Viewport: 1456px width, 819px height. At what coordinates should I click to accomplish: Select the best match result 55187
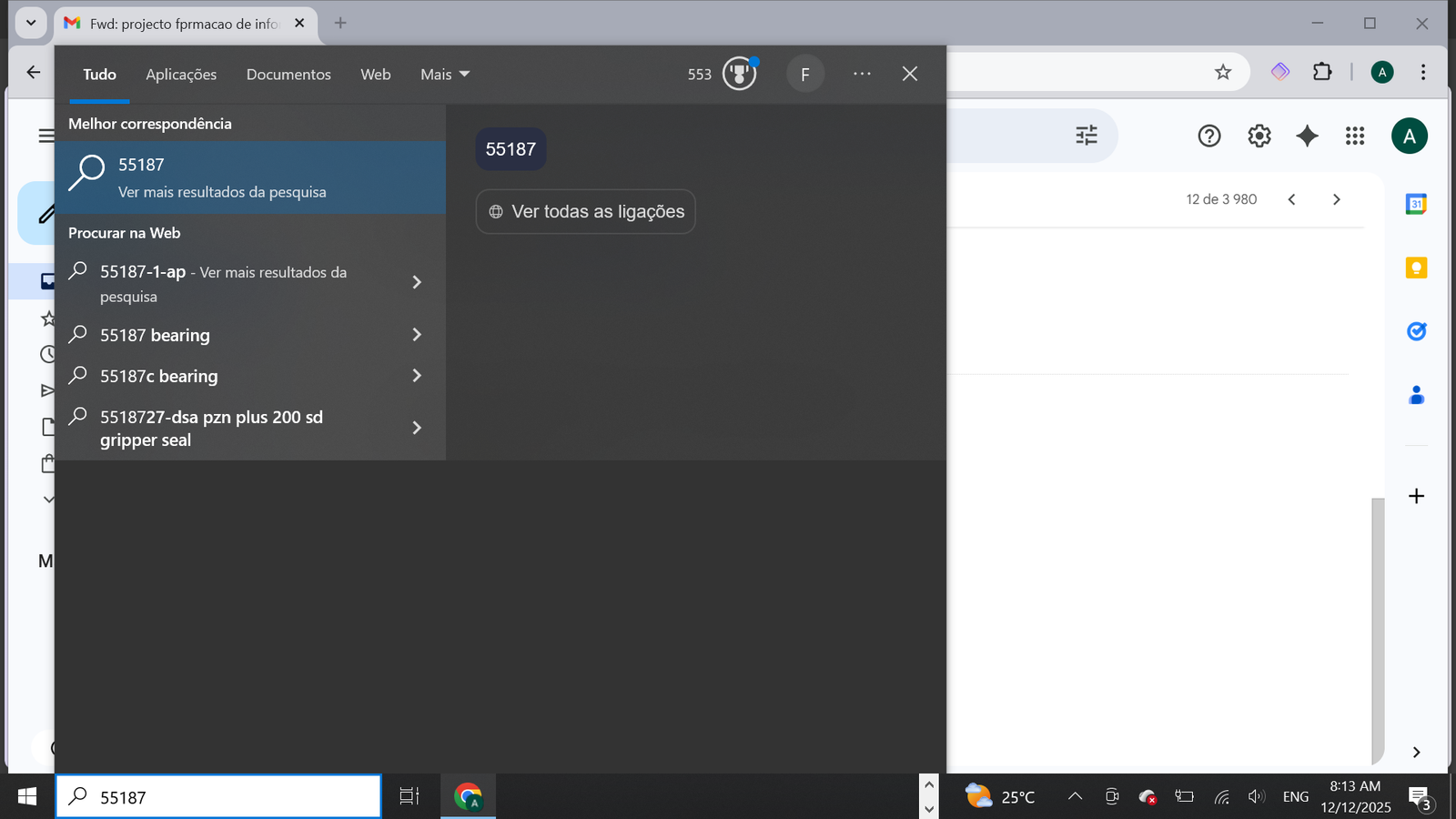click(x=250, y=177)
